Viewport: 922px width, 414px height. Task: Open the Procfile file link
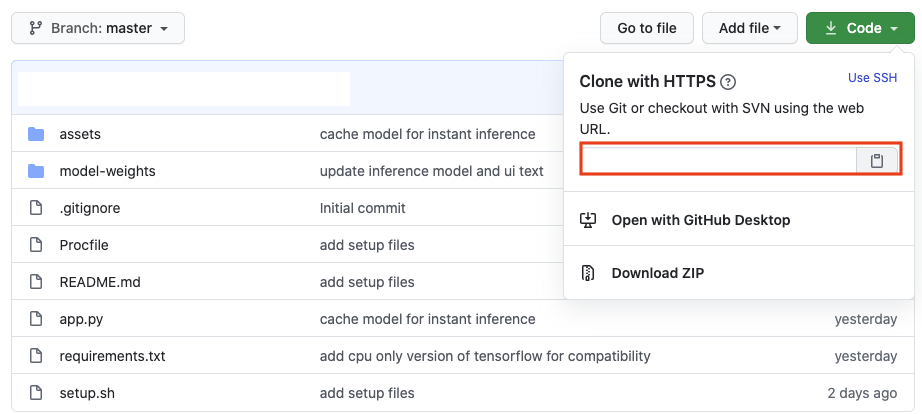[84, 245]
